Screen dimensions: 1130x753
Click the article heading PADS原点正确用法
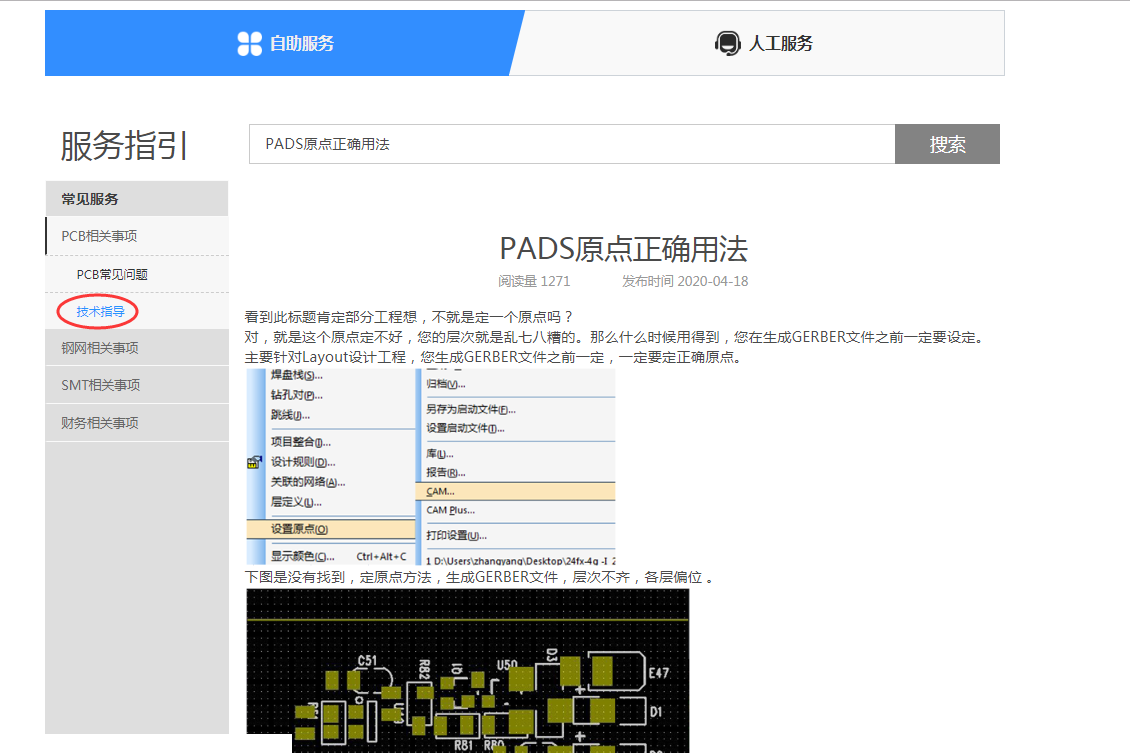[x=623, y=249]
